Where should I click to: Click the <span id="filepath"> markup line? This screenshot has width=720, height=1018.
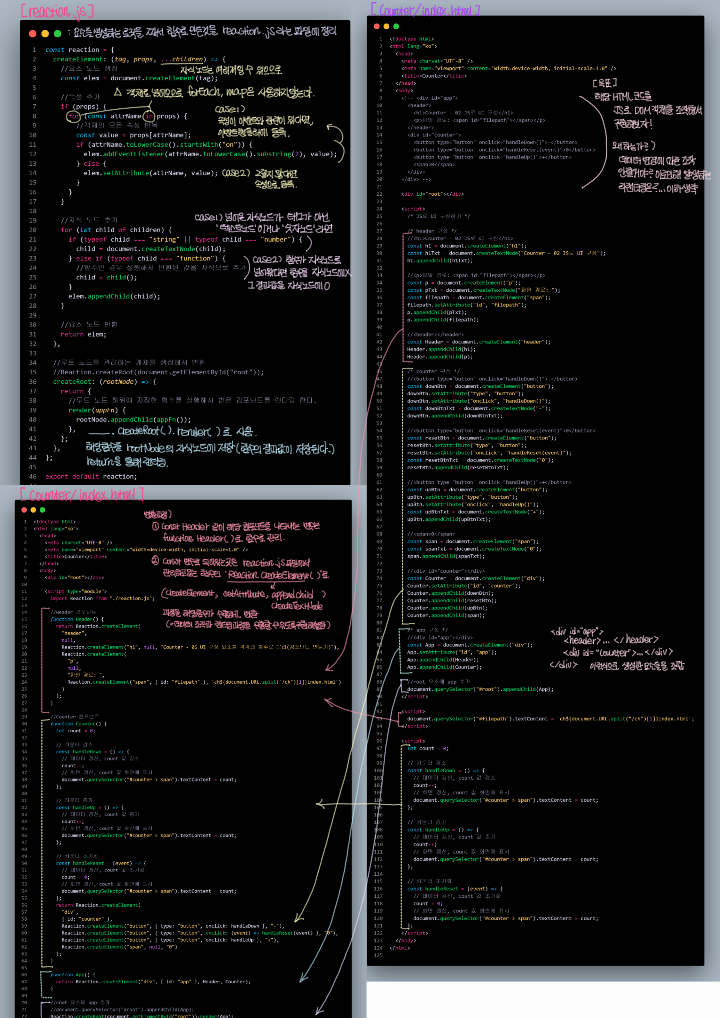479,119
